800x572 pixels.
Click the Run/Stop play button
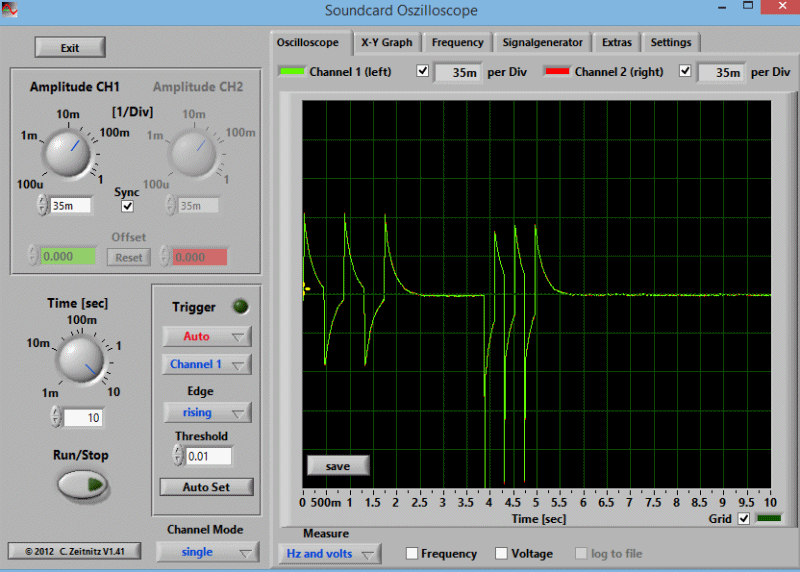tap(82, 484)
